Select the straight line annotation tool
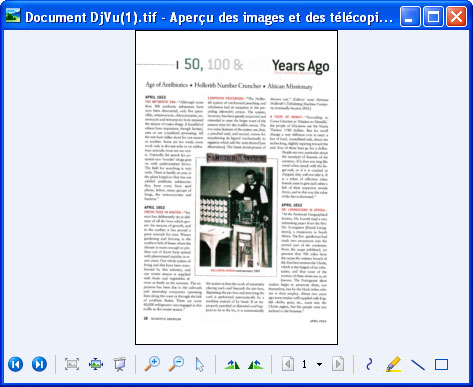Screen dimensions: 473x387 tap(418, 365)
